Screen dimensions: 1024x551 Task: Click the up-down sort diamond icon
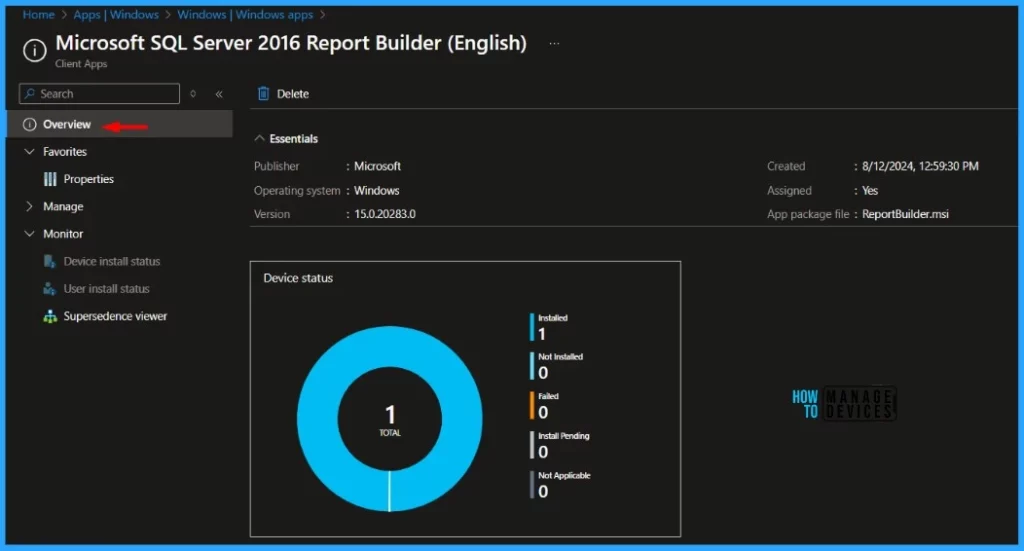coord(193,94)
